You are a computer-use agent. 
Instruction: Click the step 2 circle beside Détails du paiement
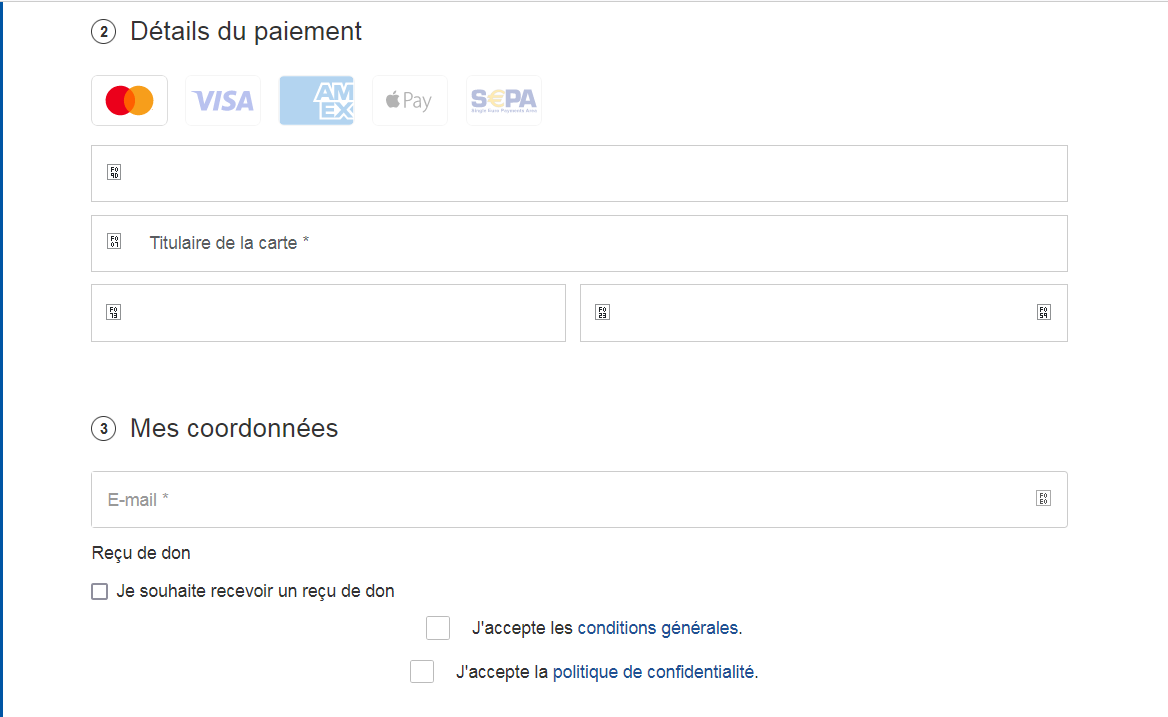coord(103,32)
